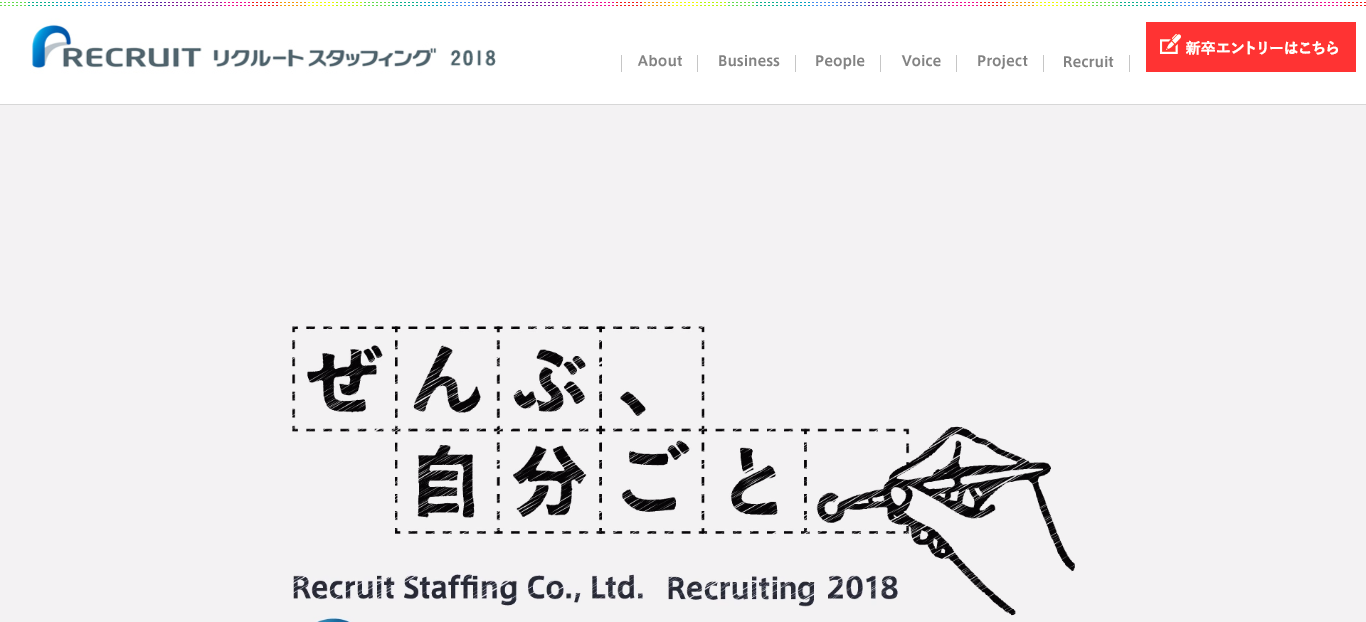Click the リクルートスタッフィング header text
The width and height of the screenshot is (1366, 622).
[x=324, y=58]
